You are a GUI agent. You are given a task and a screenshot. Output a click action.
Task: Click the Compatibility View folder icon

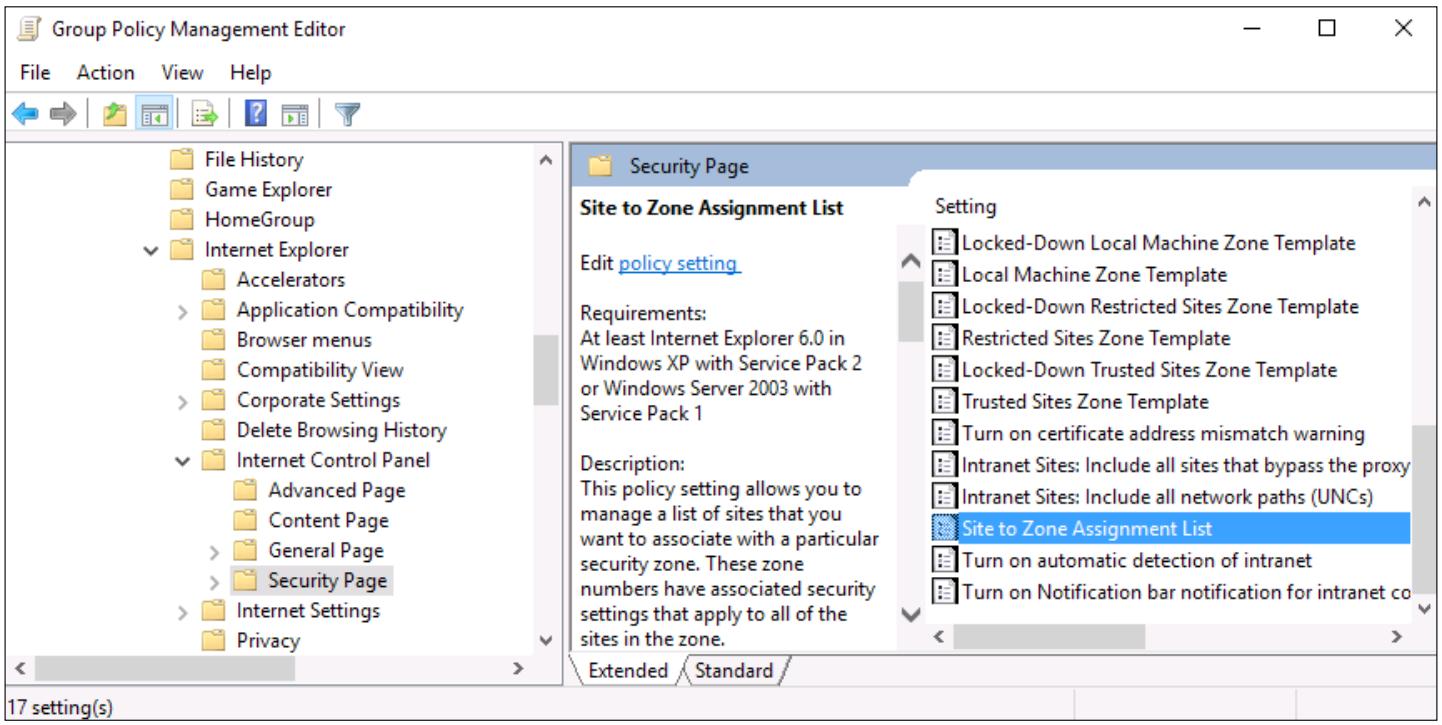point(213,369)
